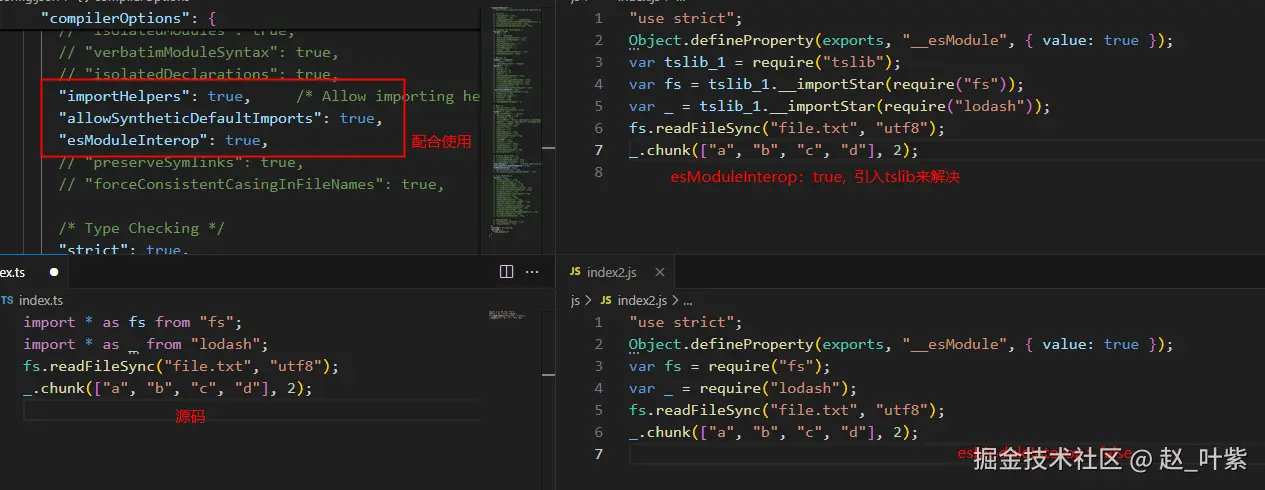Viewport: 1265px width, 490px height.
Task: Click the var fs = tslib_1.__importStar line
Action: (x=827, y=84)
